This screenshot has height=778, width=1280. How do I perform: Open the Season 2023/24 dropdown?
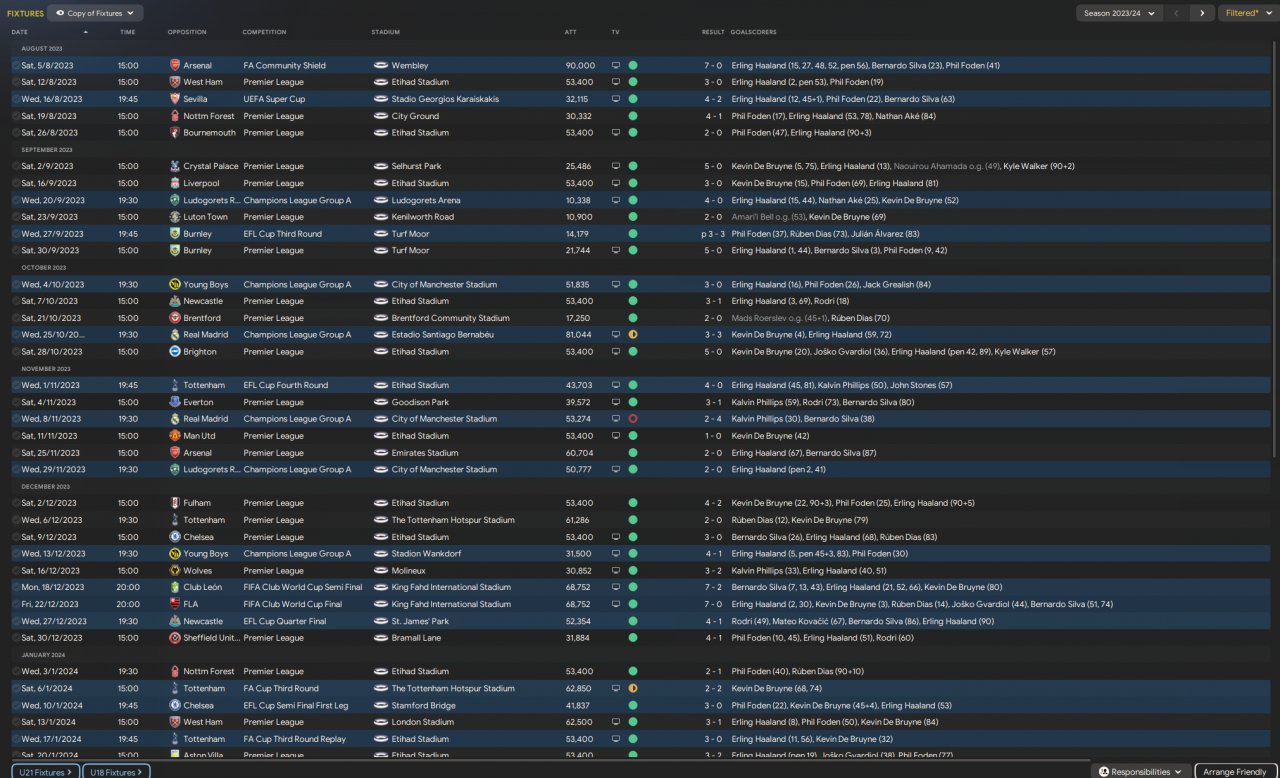(x=1118, y=13)
